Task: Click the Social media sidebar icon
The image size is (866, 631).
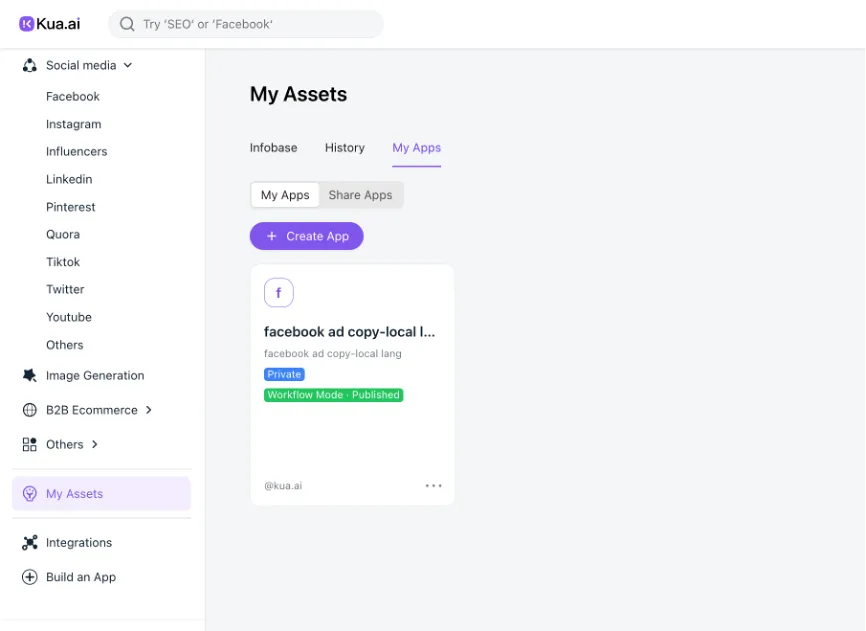Action: (x=29, y=65)
